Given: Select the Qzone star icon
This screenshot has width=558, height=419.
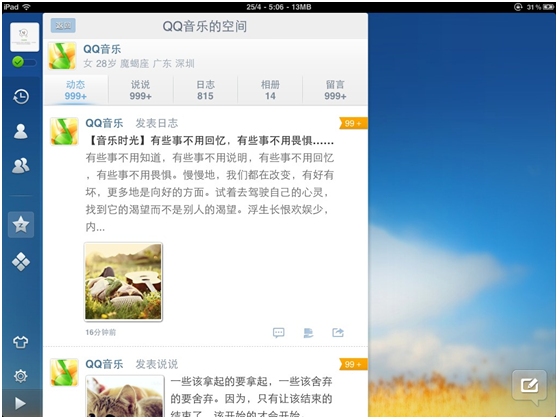Looking at the screenshot, I should click(21, 225).
